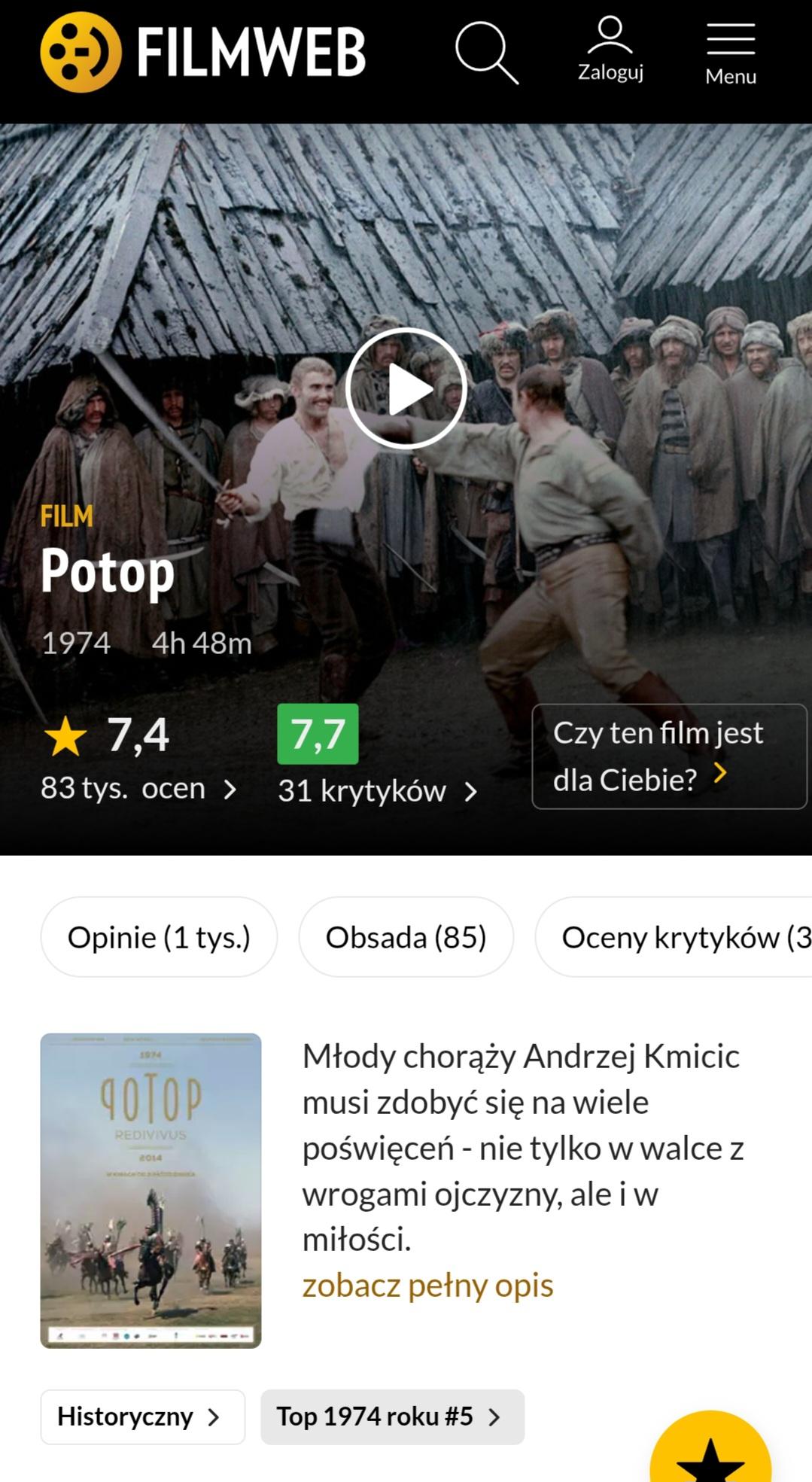Viewport: 812px width, 1482px height.
Task: Open the Oceny krytyków tab
Action: (x=674, y=937)
